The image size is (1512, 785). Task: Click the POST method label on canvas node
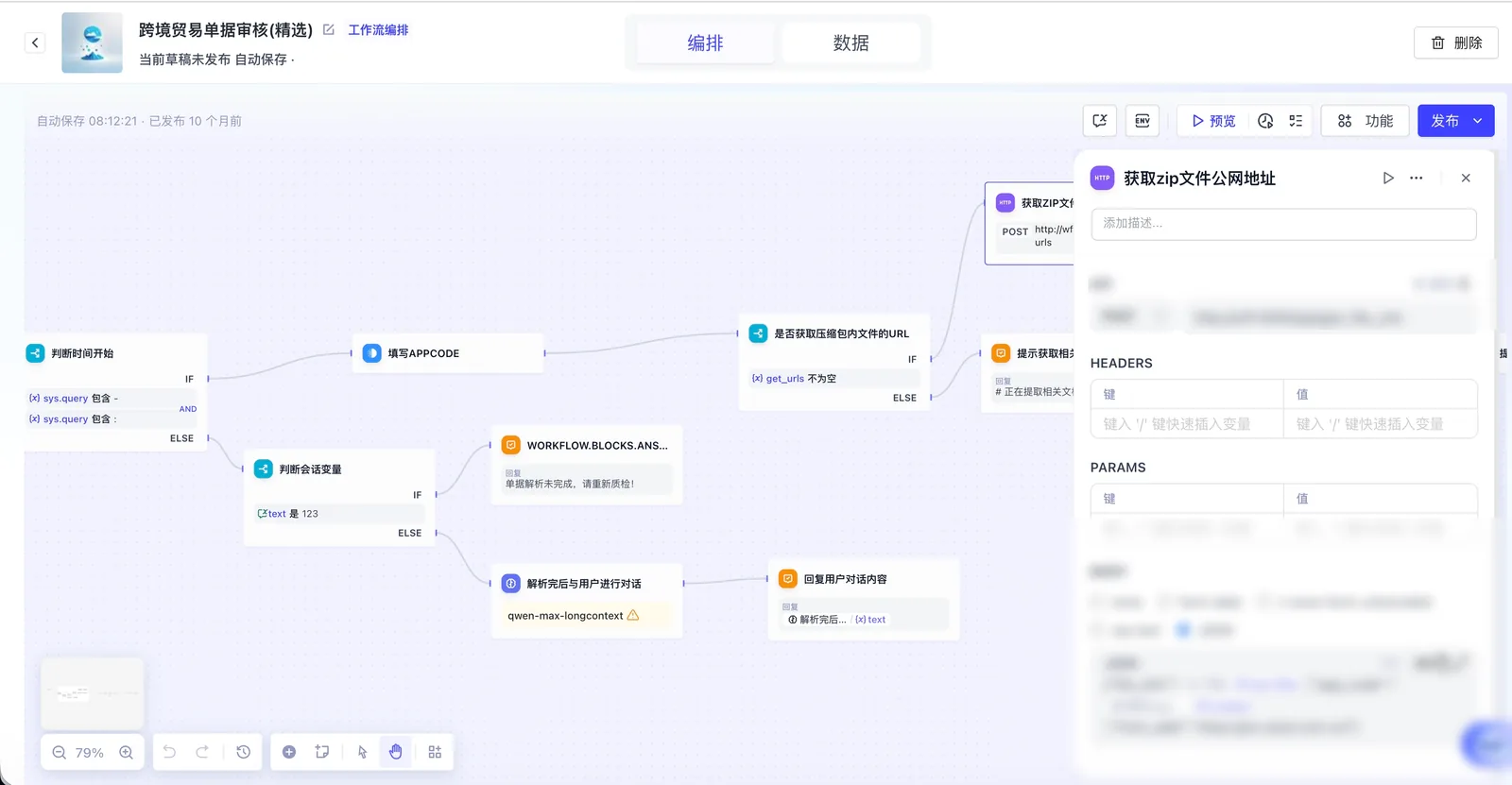coord(1015,231)
